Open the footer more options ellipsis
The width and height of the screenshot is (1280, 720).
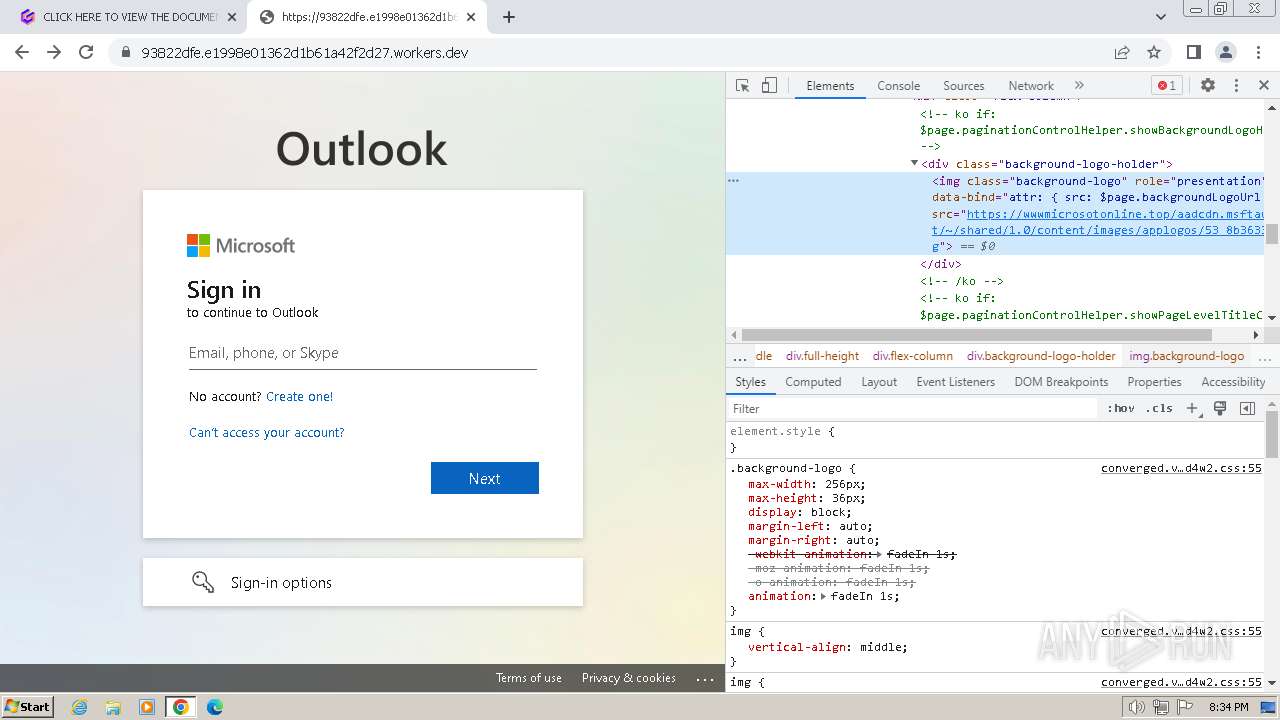pyautogui.click(x=705, y=678)
